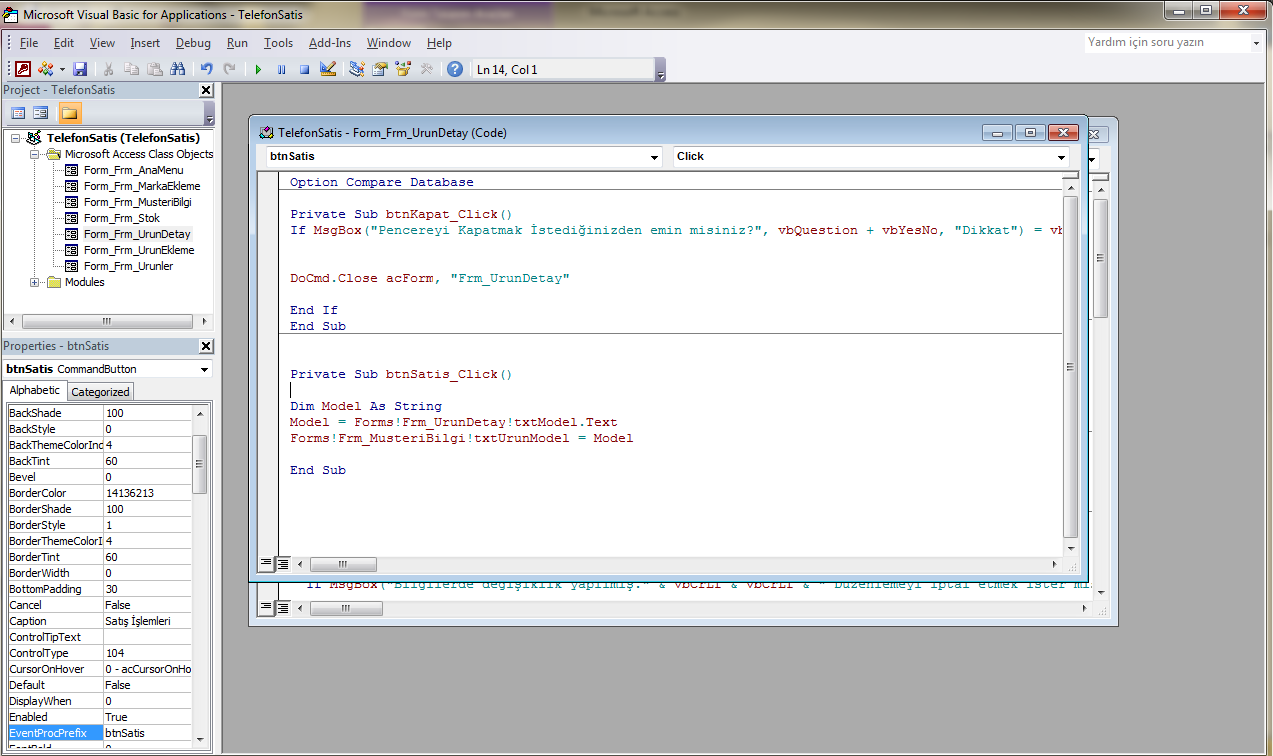Click the blue Help question mark icon
The height and width of the screenshot is (756, 1273).
[x=455, y=69]
